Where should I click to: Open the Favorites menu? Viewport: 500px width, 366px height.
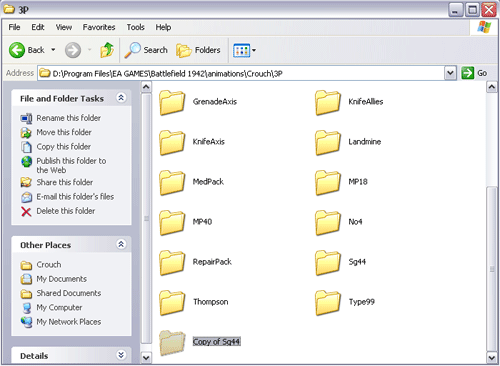[x=99, y=27]
